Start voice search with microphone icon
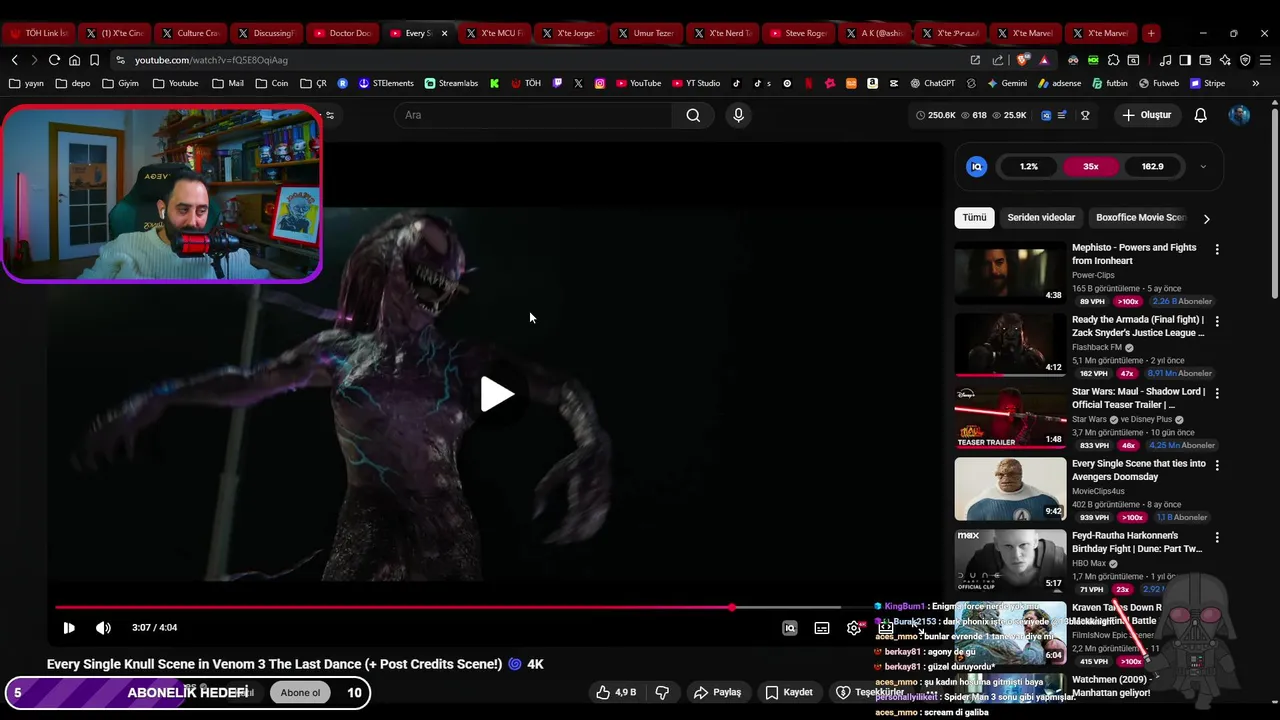The width and height of the screenshot is (1280, 720). [738, 115]
